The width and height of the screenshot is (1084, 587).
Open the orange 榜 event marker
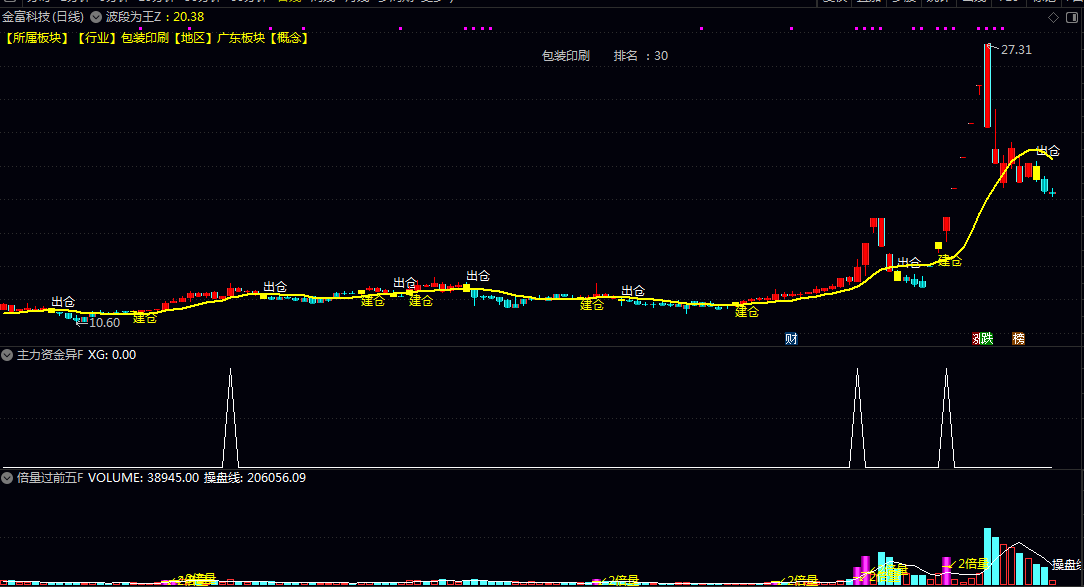[x=1018, y=338]
